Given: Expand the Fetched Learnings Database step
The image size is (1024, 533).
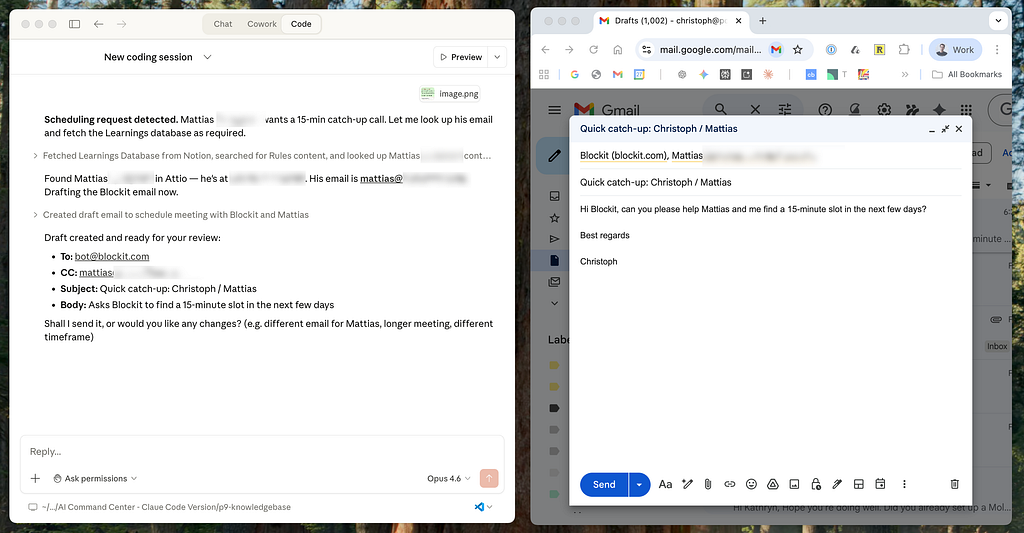Looking at the screenshot, I should 263,155.
